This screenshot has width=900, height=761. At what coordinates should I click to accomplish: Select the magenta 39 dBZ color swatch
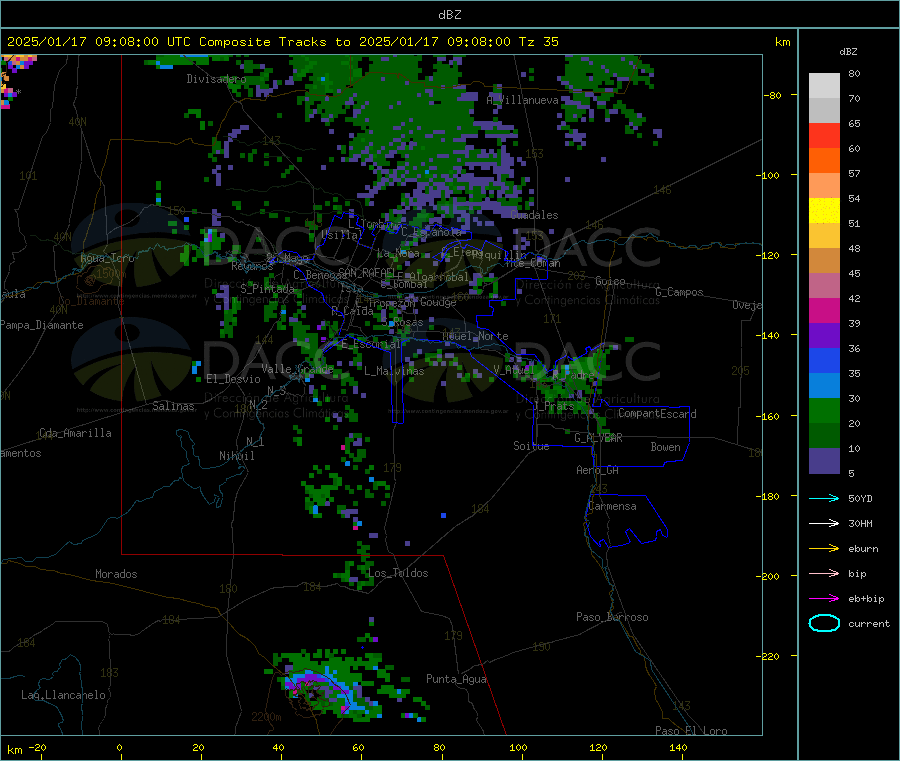[824, 310]
